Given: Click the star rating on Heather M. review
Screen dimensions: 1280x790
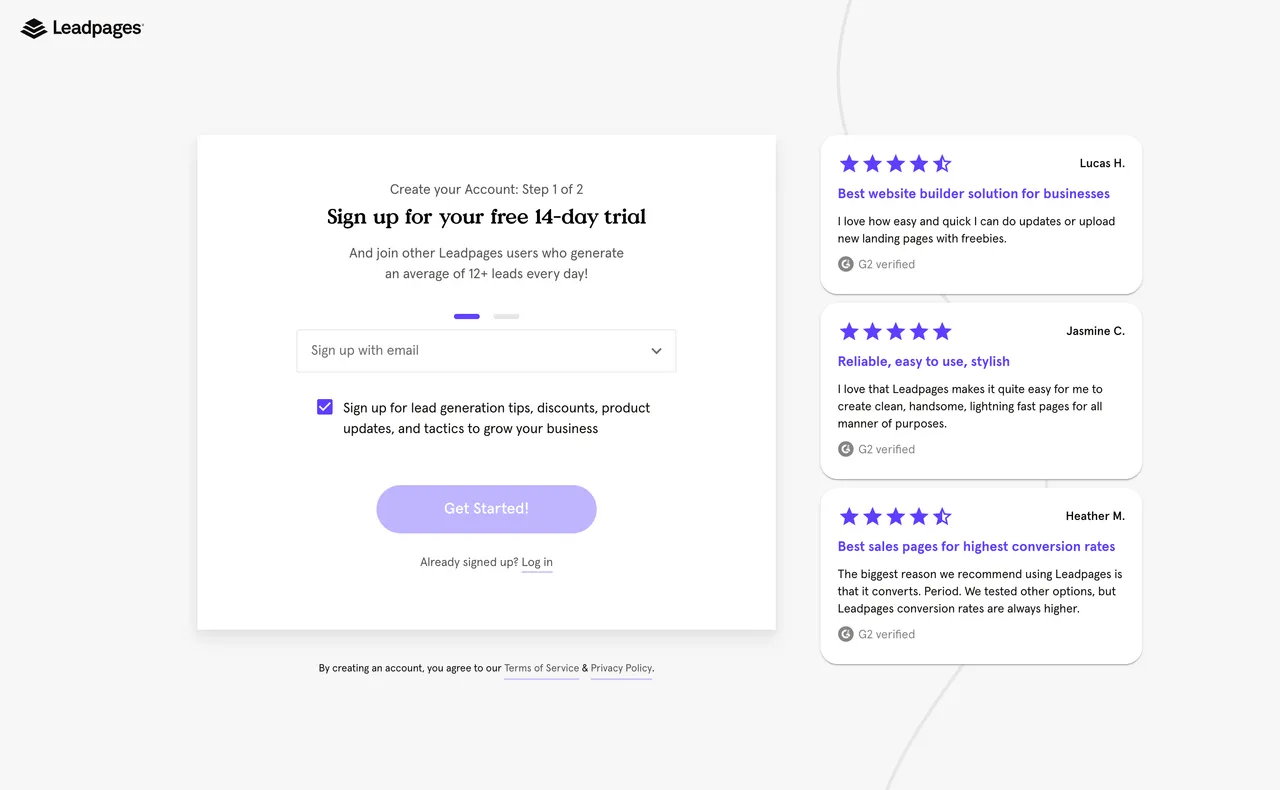Looking at the screenshot, I should [x=895, y=517].
